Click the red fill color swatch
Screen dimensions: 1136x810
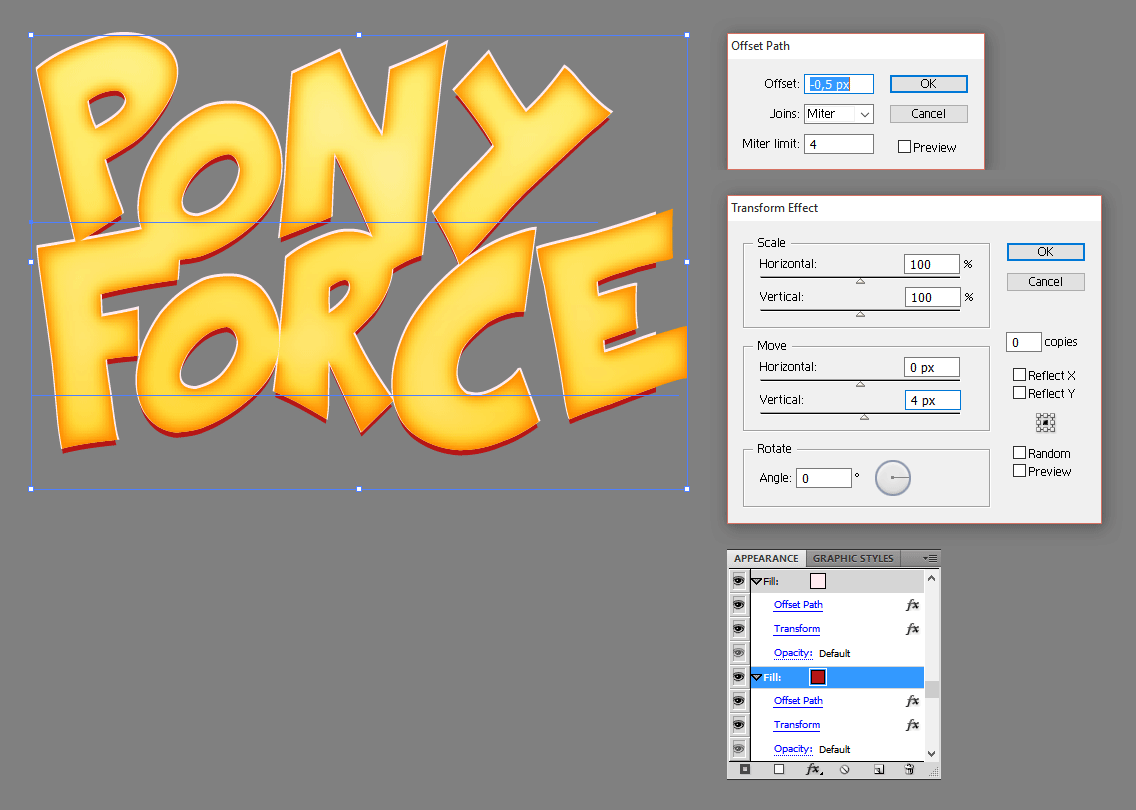pyautogui.click(x=818, y=677)
